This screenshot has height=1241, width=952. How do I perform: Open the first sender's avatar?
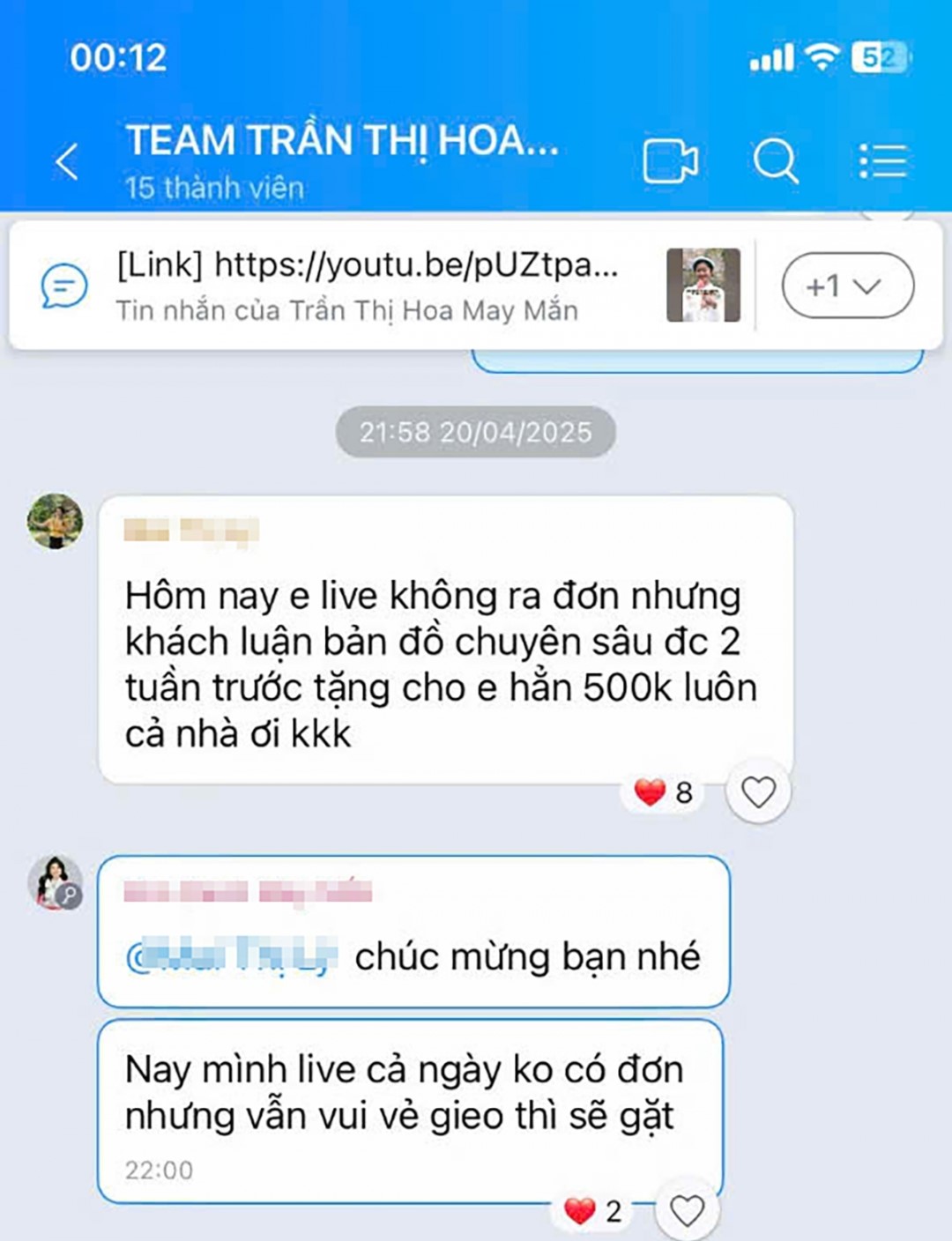click(x=56, y=521)
